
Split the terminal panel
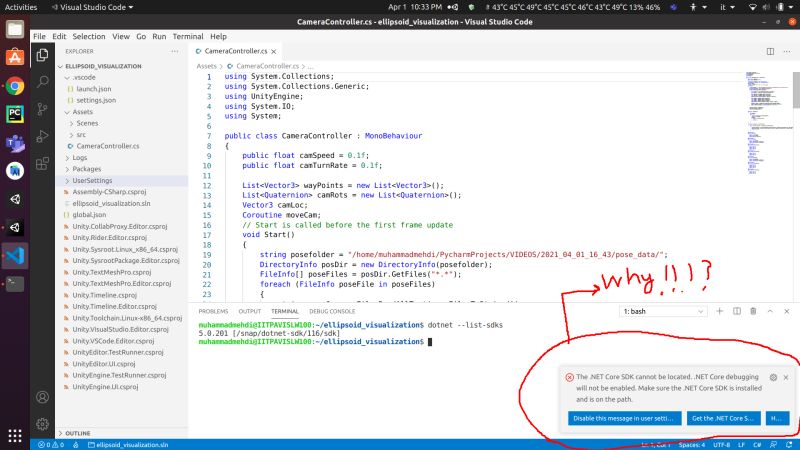pos(737,311)
